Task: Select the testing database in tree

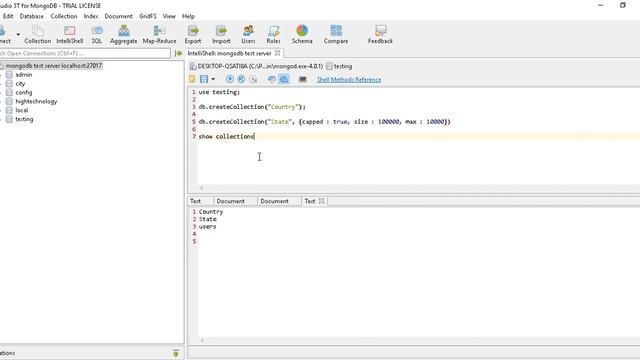Action: tap(24, 120)
